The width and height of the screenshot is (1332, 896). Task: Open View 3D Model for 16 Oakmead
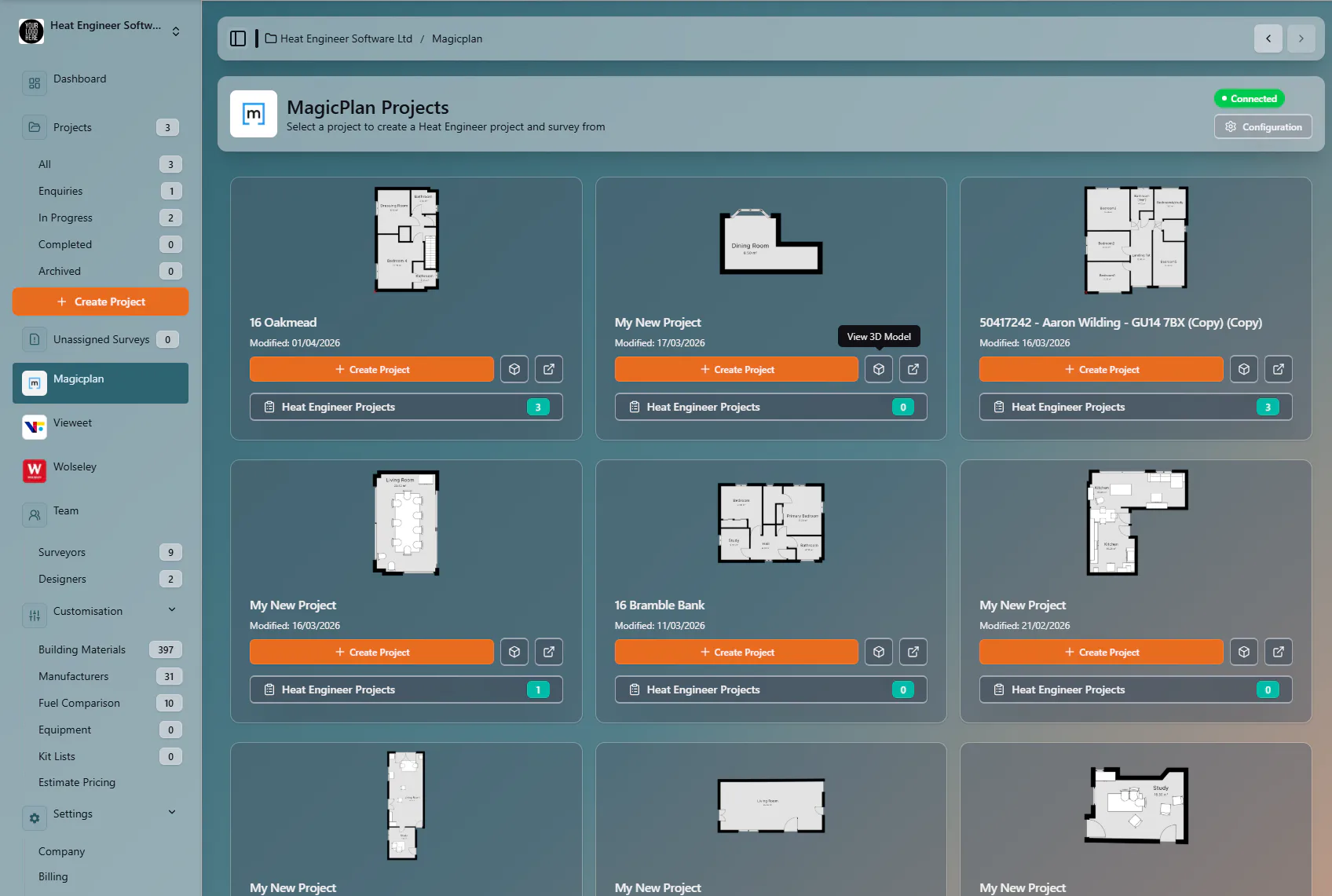(x=514, y=369)
